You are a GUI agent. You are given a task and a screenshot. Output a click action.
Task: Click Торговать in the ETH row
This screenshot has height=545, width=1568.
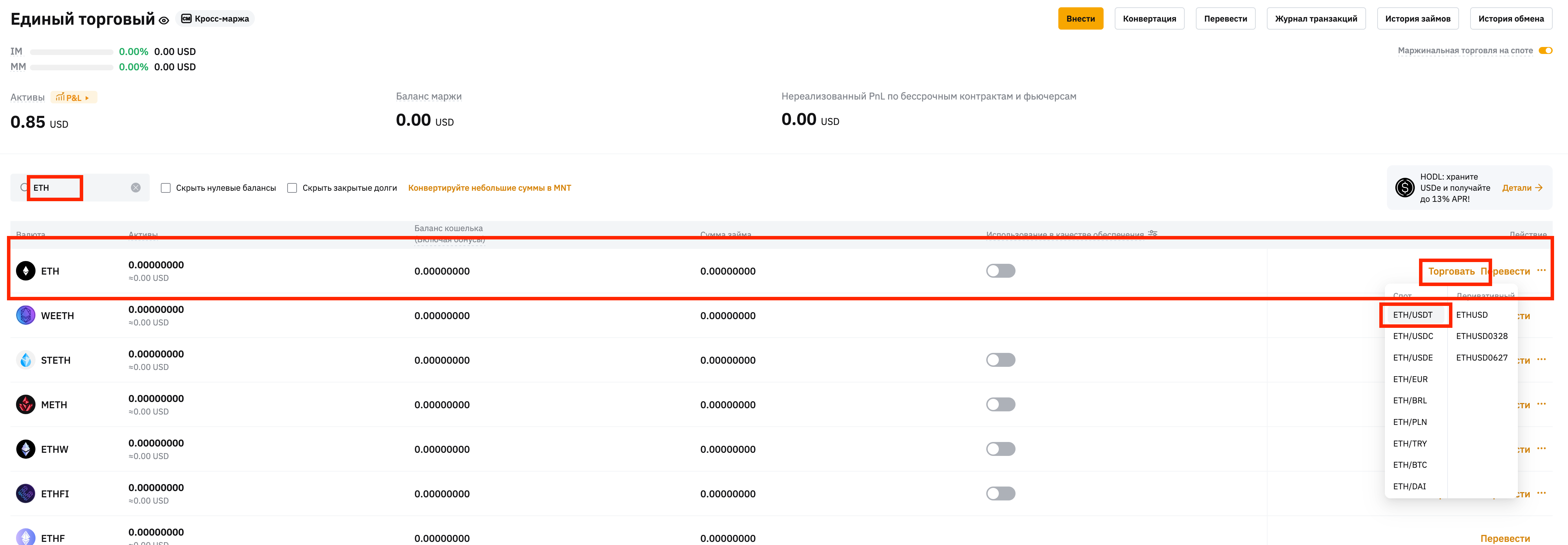click(x=1451, y=271)
